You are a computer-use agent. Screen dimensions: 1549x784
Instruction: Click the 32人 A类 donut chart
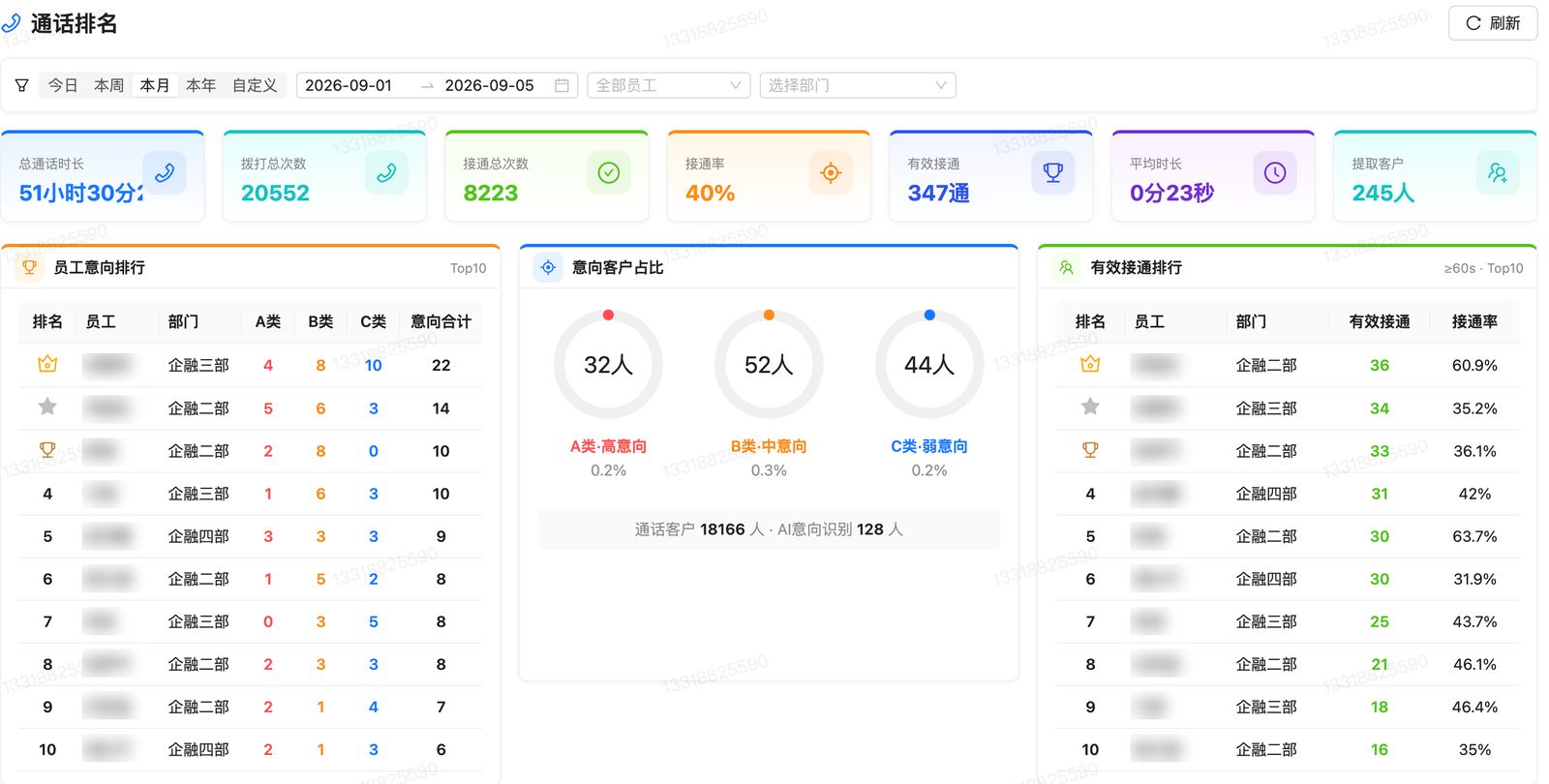(608, 364)
